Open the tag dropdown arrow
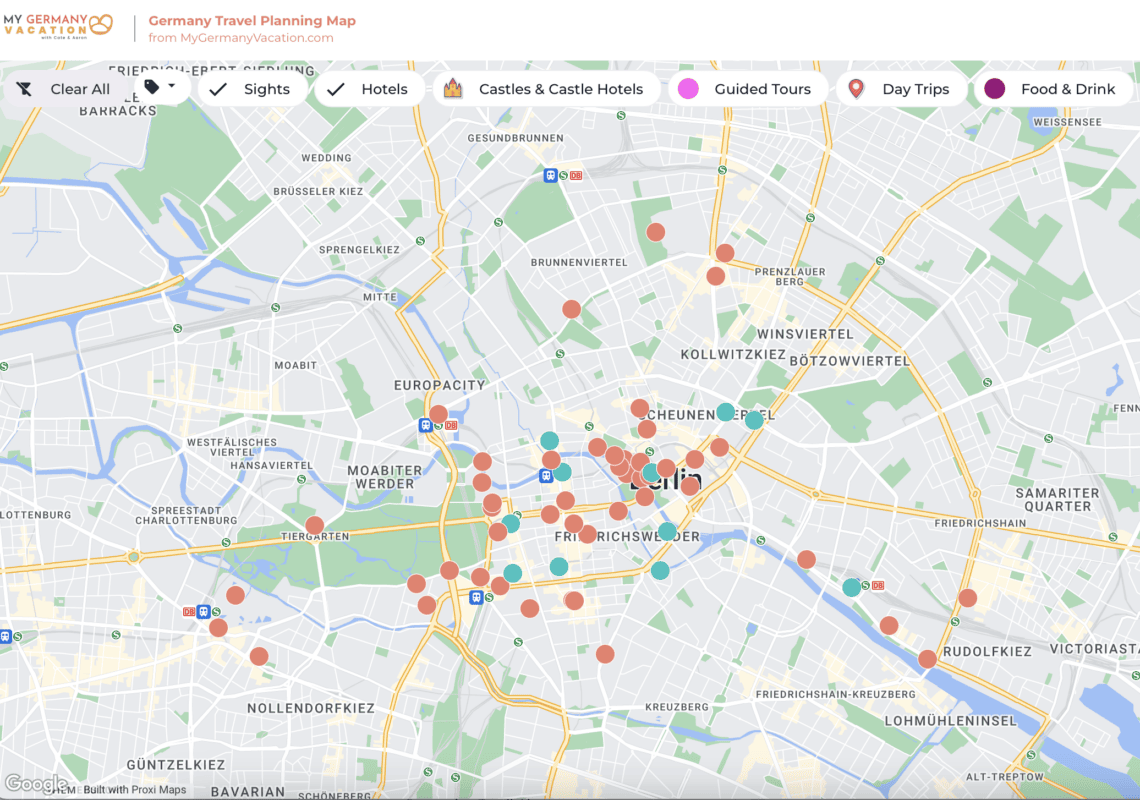The width and height of the screenshot is (1140, 800). coord(171,86)
